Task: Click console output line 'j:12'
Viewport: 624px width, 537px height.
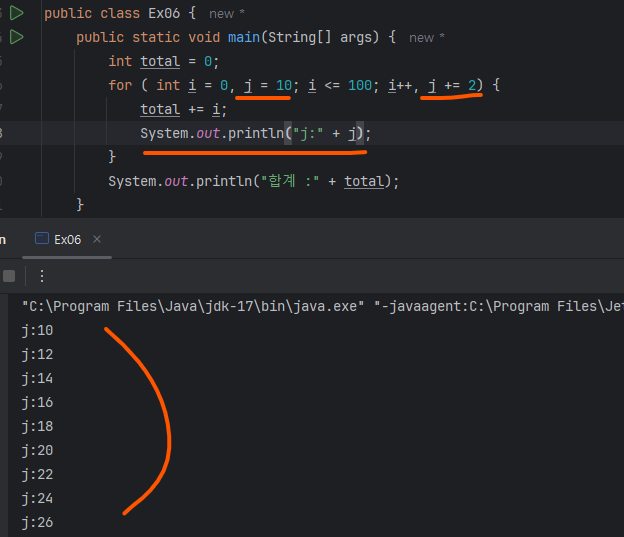Action: point(37,354)
